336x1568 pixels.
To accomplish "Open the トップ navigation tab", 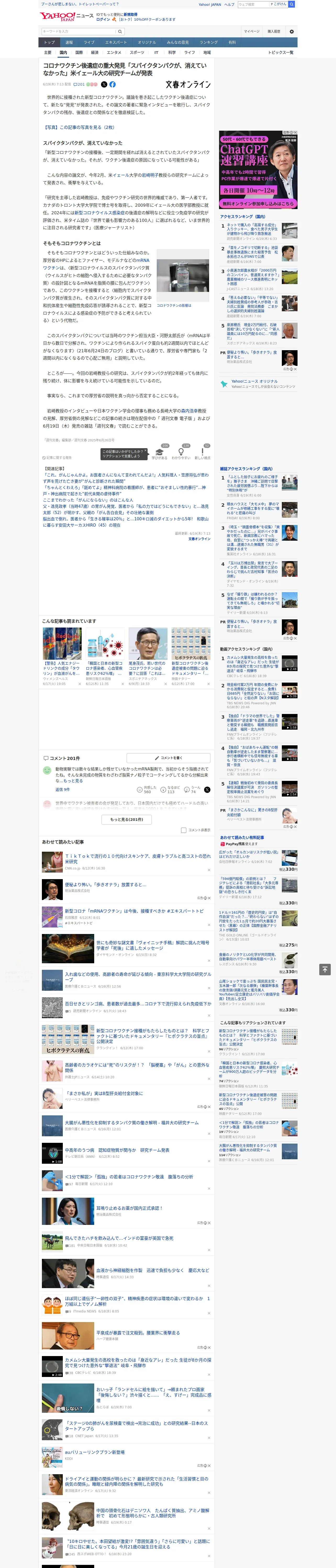I will 49,43.
